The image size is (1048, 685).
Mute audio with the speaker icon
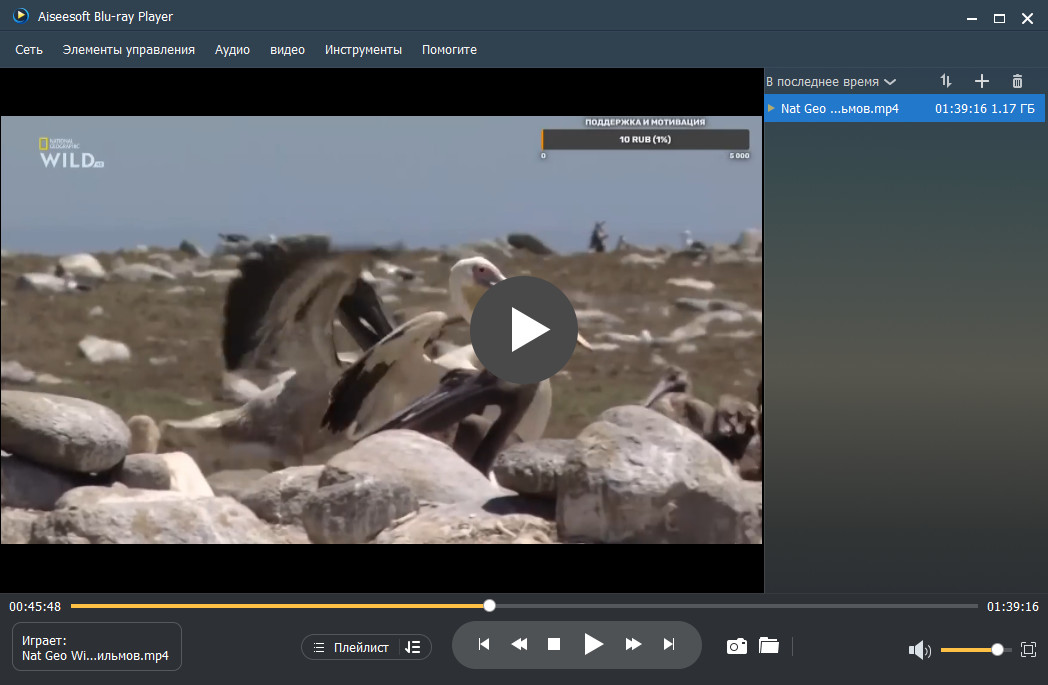coord(920,650)
